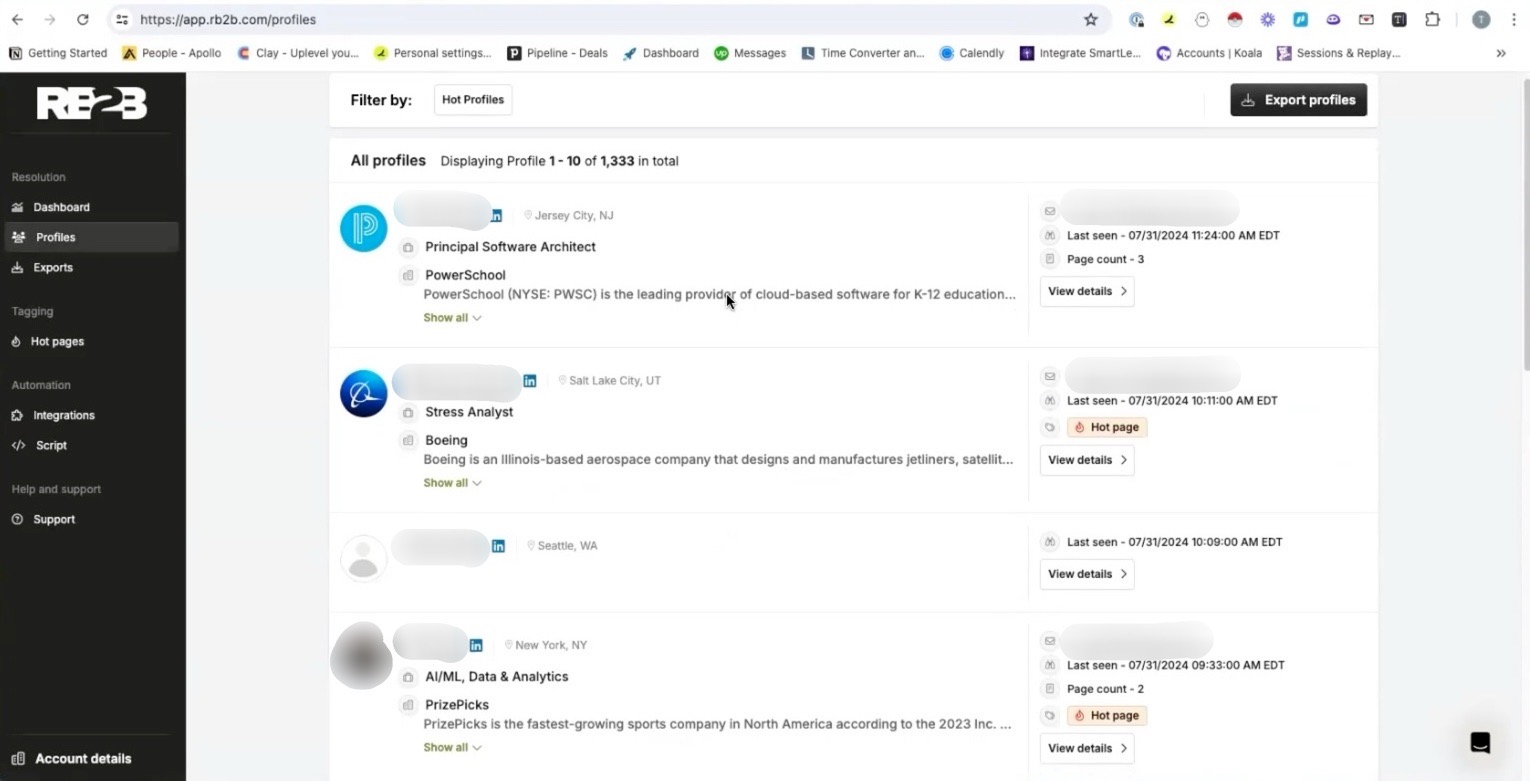Screen dimensions: 1530x781
Task: Click the Boeing company name
Action: pos(446,440)
